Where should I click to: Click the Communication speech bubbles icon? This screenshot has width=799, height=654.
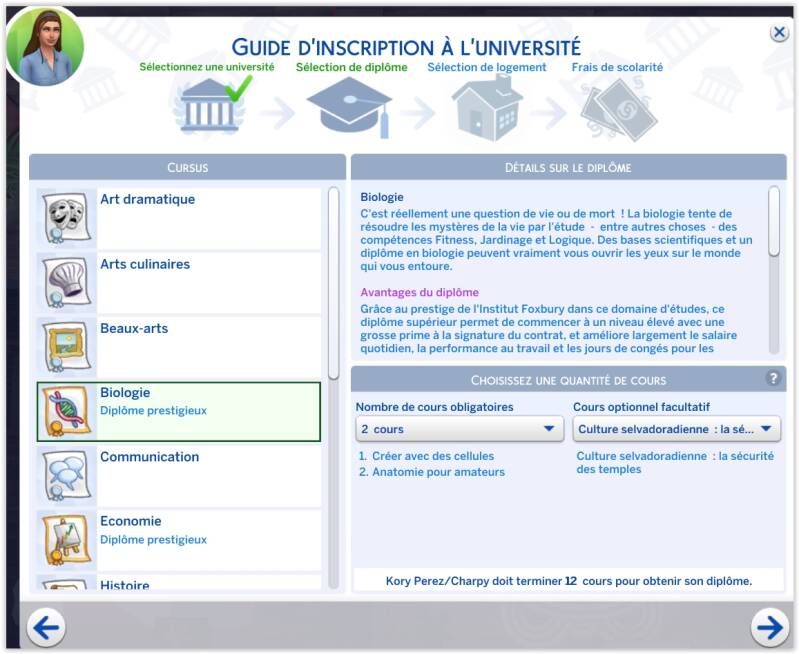pyautogui.click(x=67, y=476)
